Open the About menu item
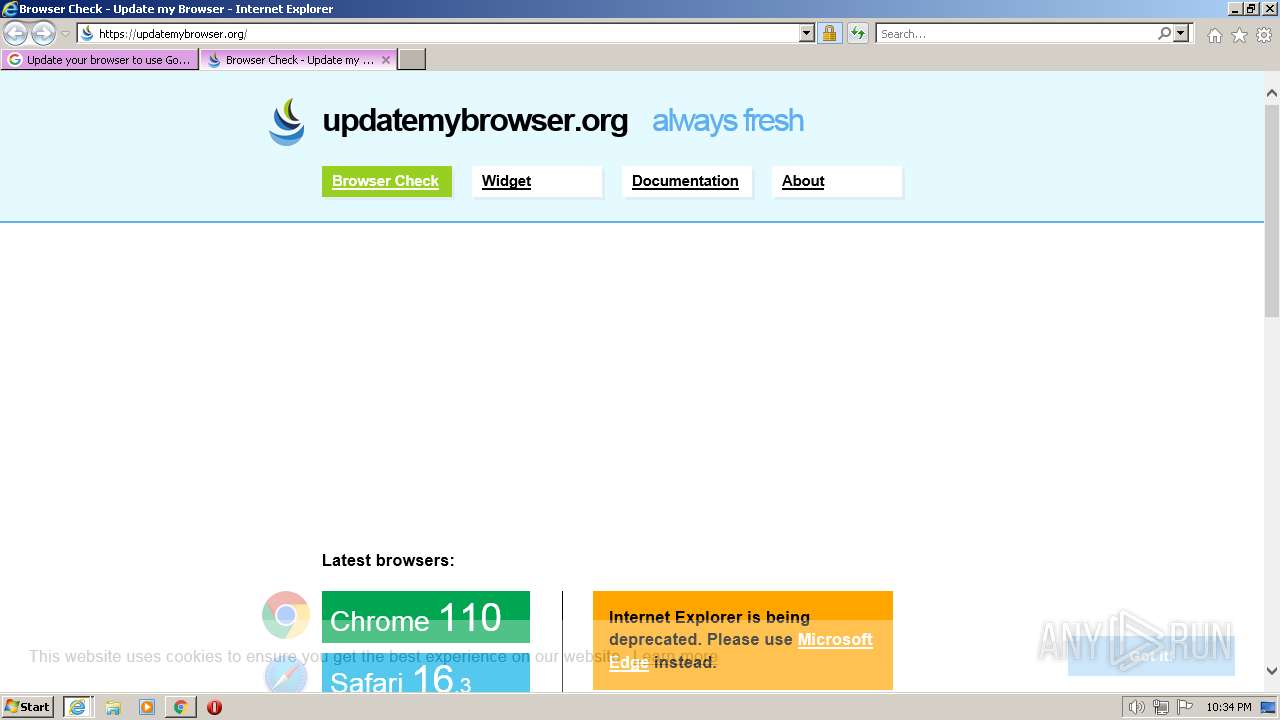The width and height of the screenshot is (1280, 720). click(837, 181)
